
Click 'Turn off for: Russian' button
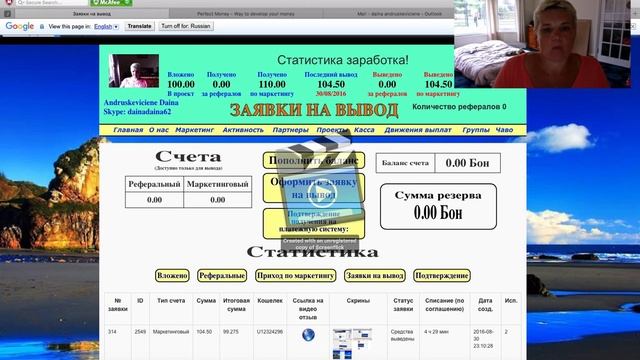[x=186, y=26]
